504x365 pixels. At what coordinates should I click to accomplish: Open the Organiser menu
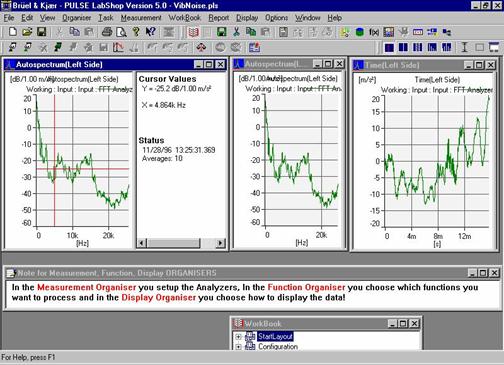coord(77,18)
